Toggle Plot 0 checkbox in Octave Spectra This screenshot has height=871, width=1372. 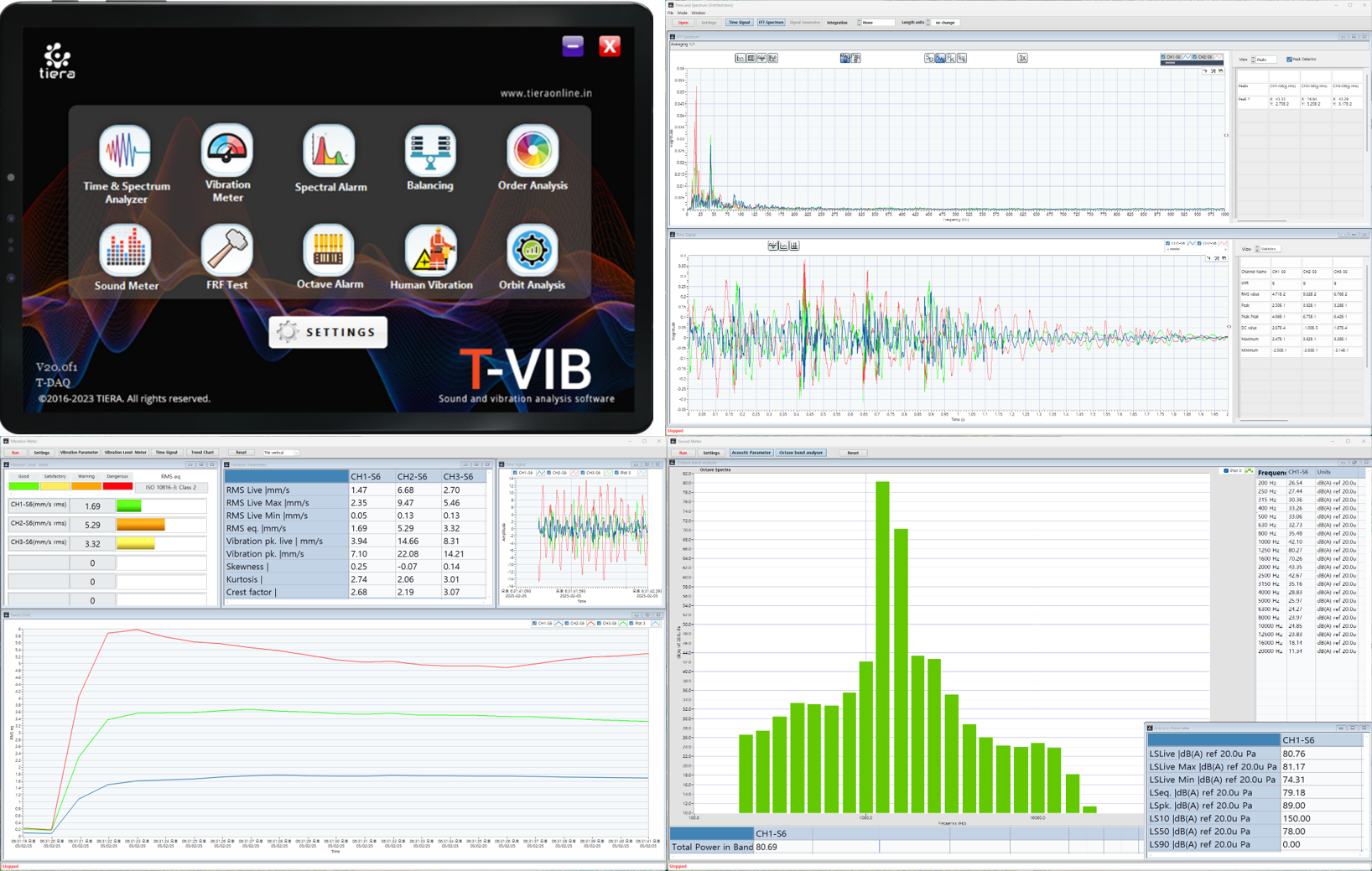click(1226, 471)
